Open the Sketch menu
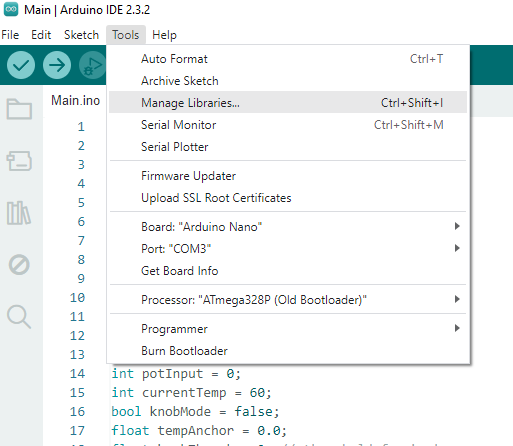The image size is (513, 446). click(81, 35)
